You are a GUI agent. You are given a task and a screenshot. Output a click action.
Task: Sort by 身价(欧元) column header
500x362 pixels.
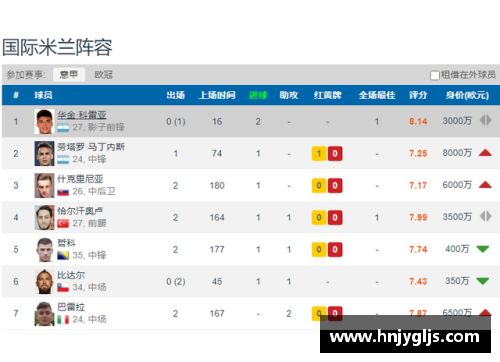click(x=467, y=95)
